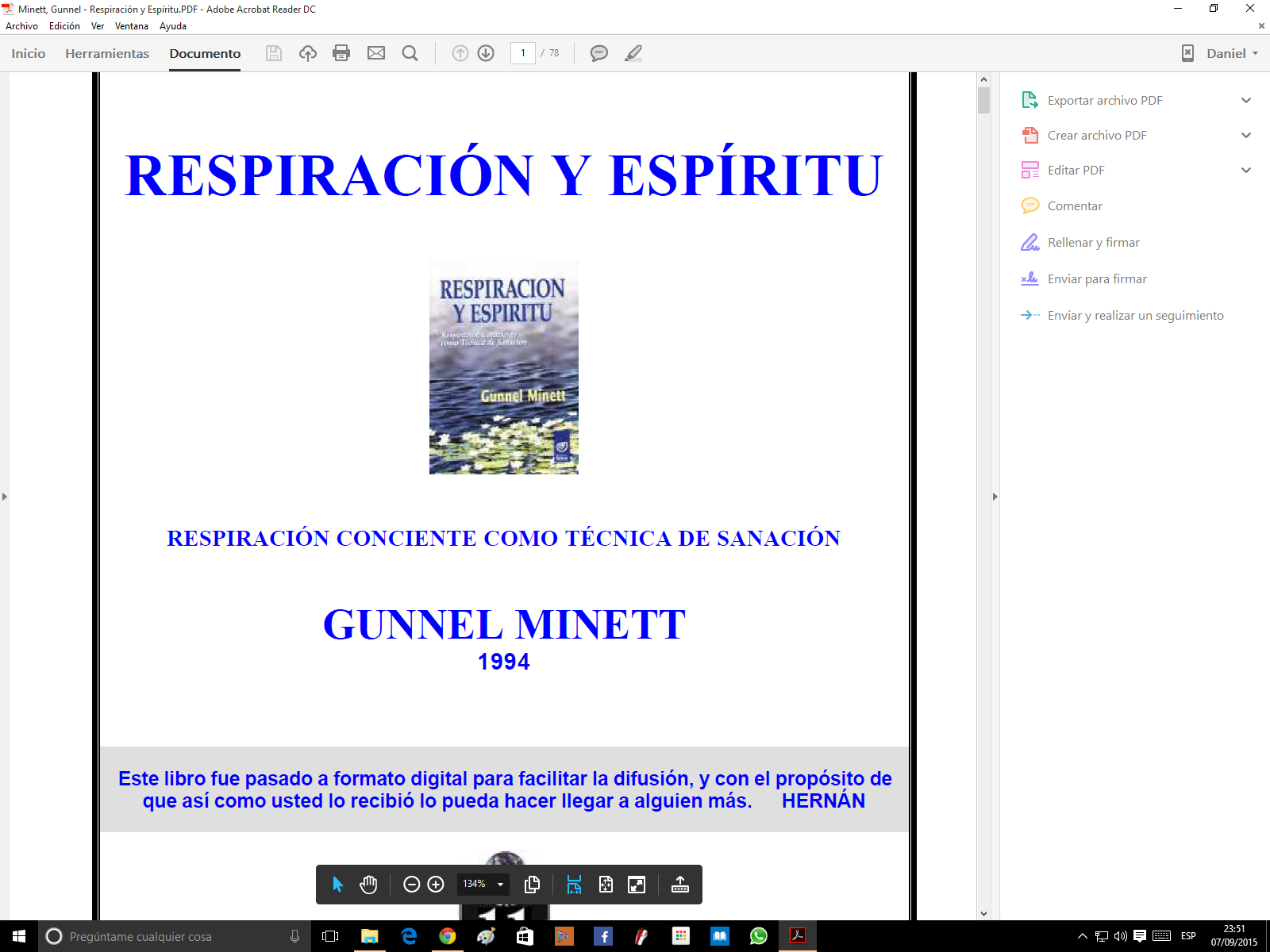Image resolution: width=1270 pixels, height=952 pixels.
Task: Open the search magnifier tool
Action: tap(410, 53)
